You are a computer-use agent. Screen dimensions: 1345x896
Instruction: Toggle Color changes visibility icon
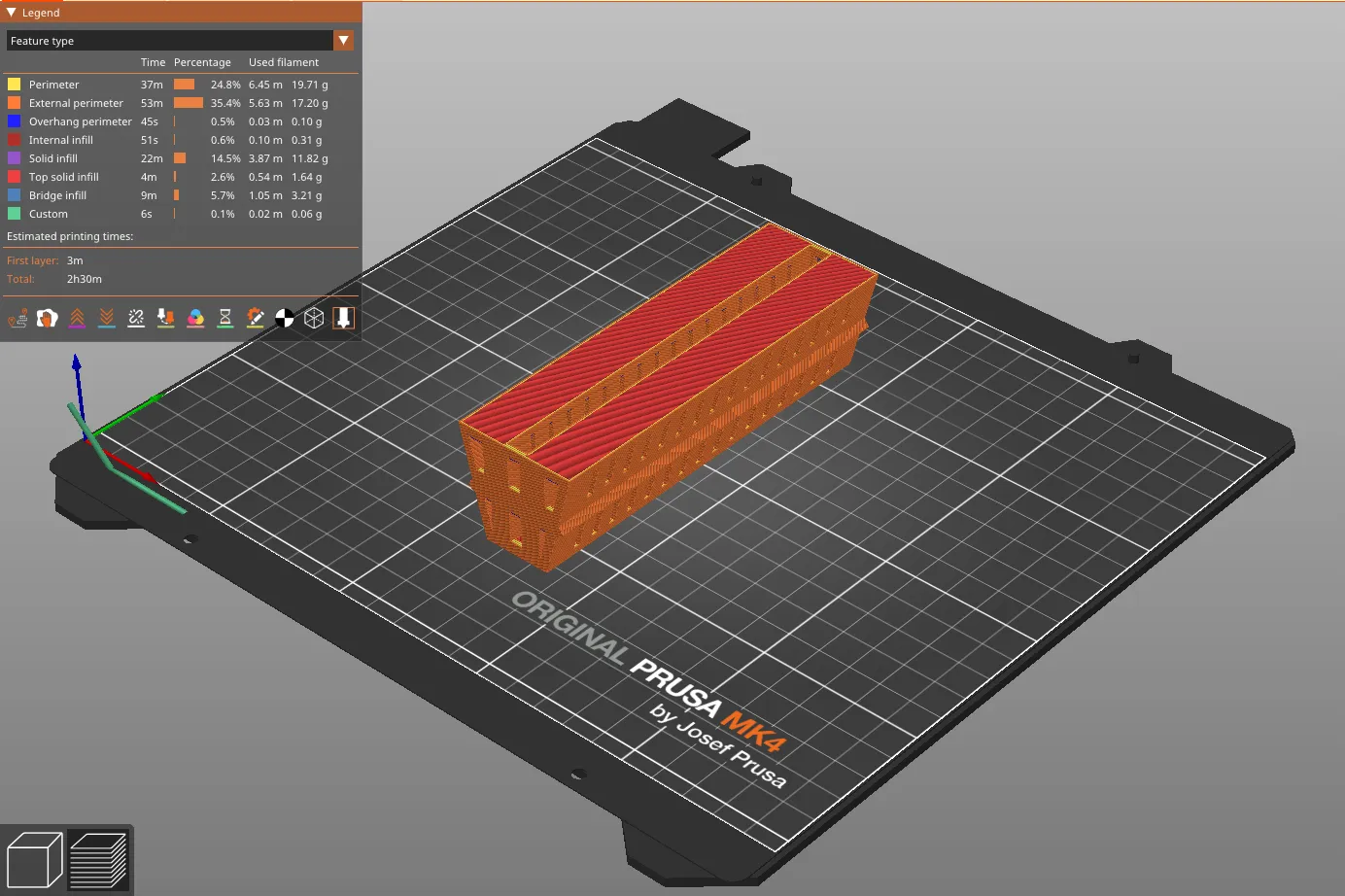[195, 318]
